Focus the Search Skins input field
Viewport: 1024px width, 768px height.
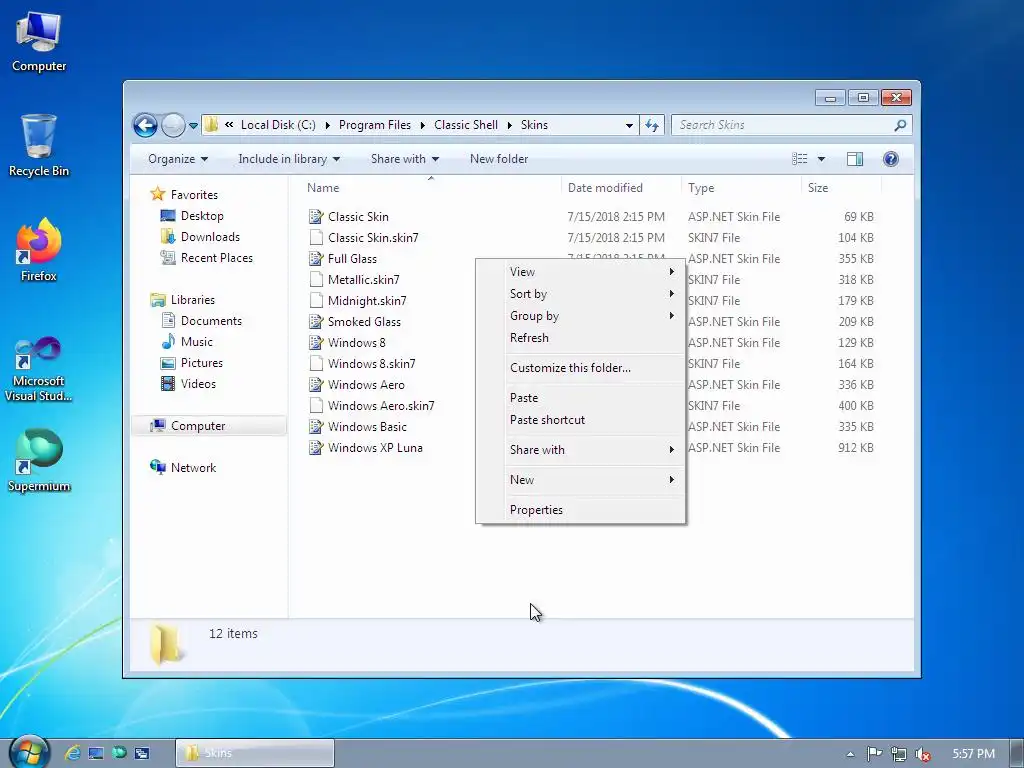coord(784,125)
